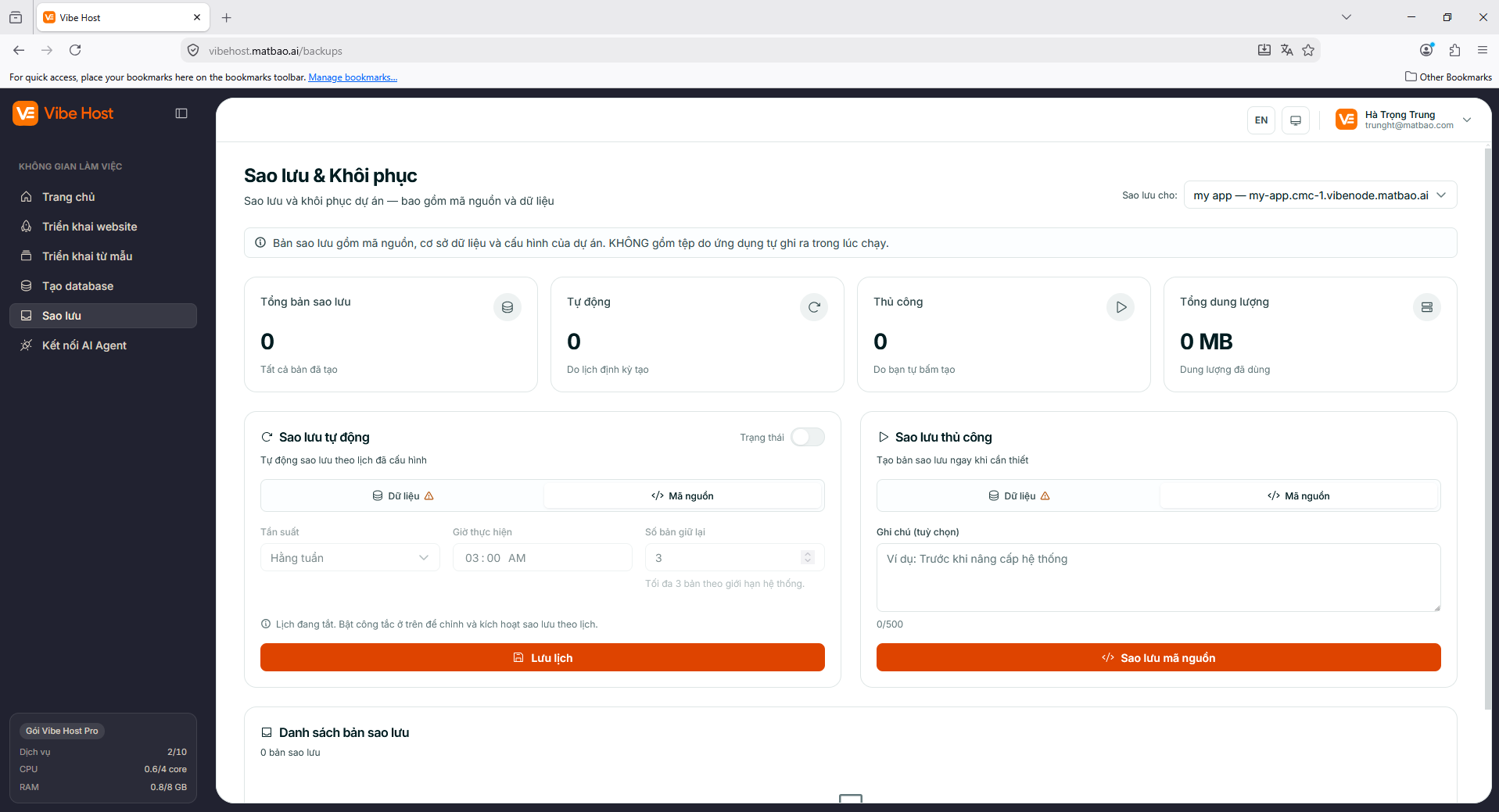Viewport: 1499px width, 812px height.
Task: Click the server icon on Tổng dung lượng card
Action: [x=1427, y=307]
